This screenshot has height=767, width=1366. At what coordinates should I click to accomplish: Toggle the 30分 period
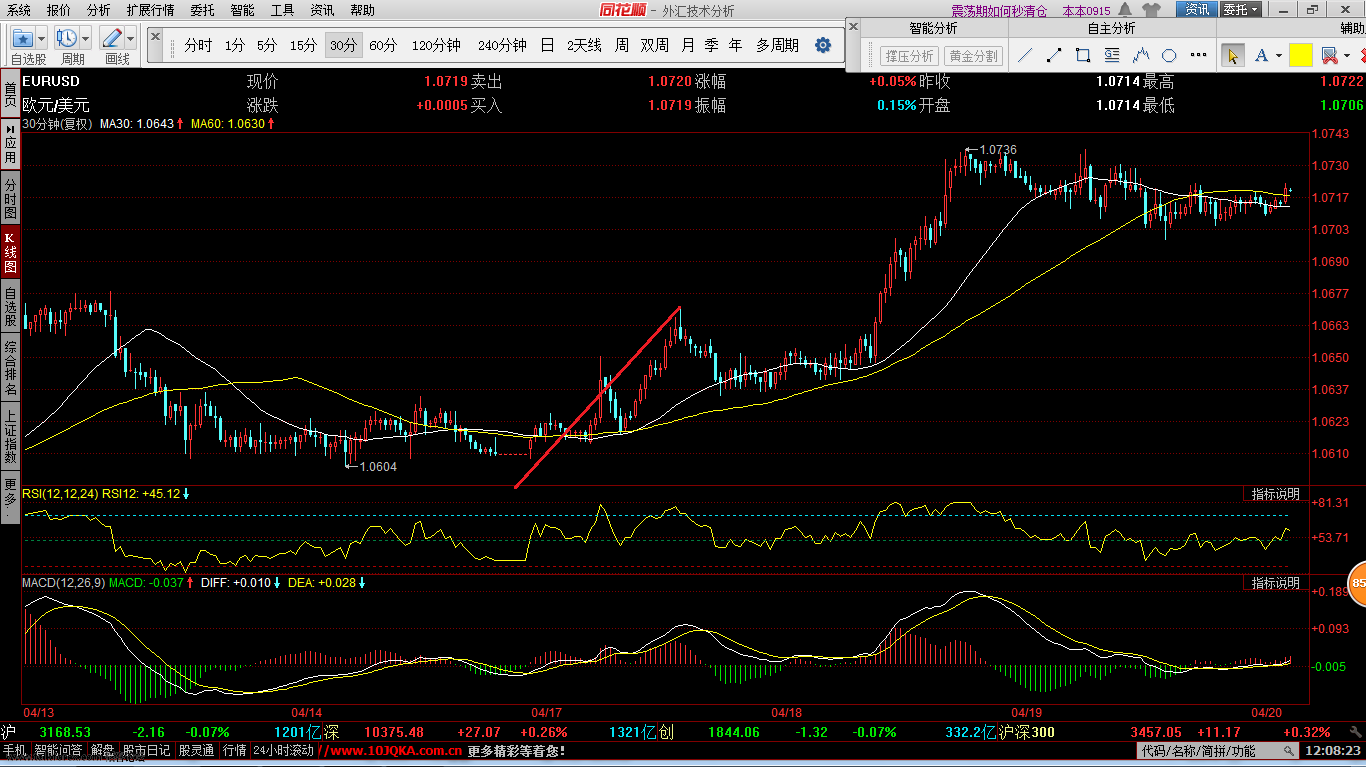[344, 45]
